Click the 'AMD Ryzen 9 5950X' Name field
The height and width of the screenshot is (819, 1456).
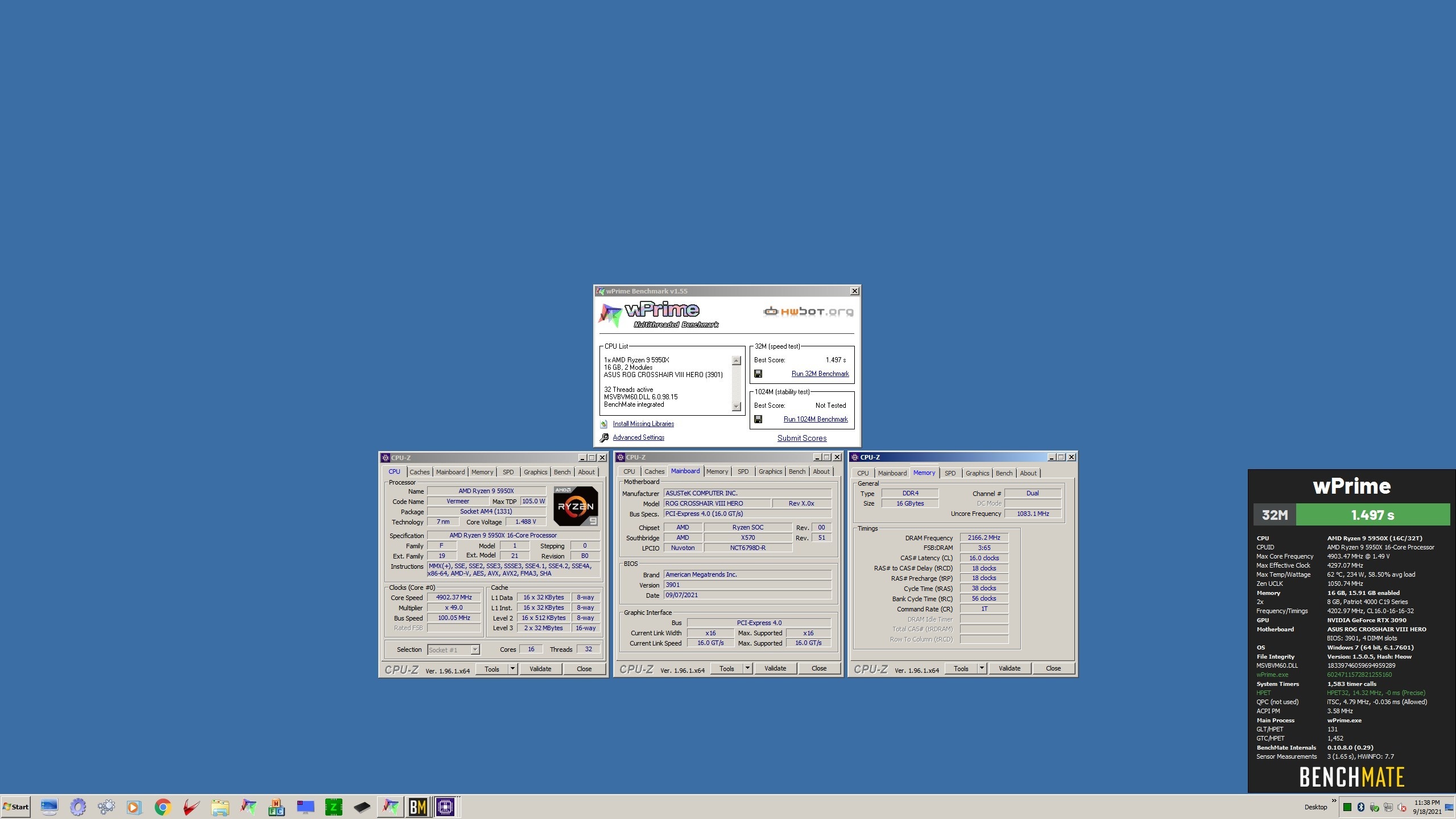(486, 491)
